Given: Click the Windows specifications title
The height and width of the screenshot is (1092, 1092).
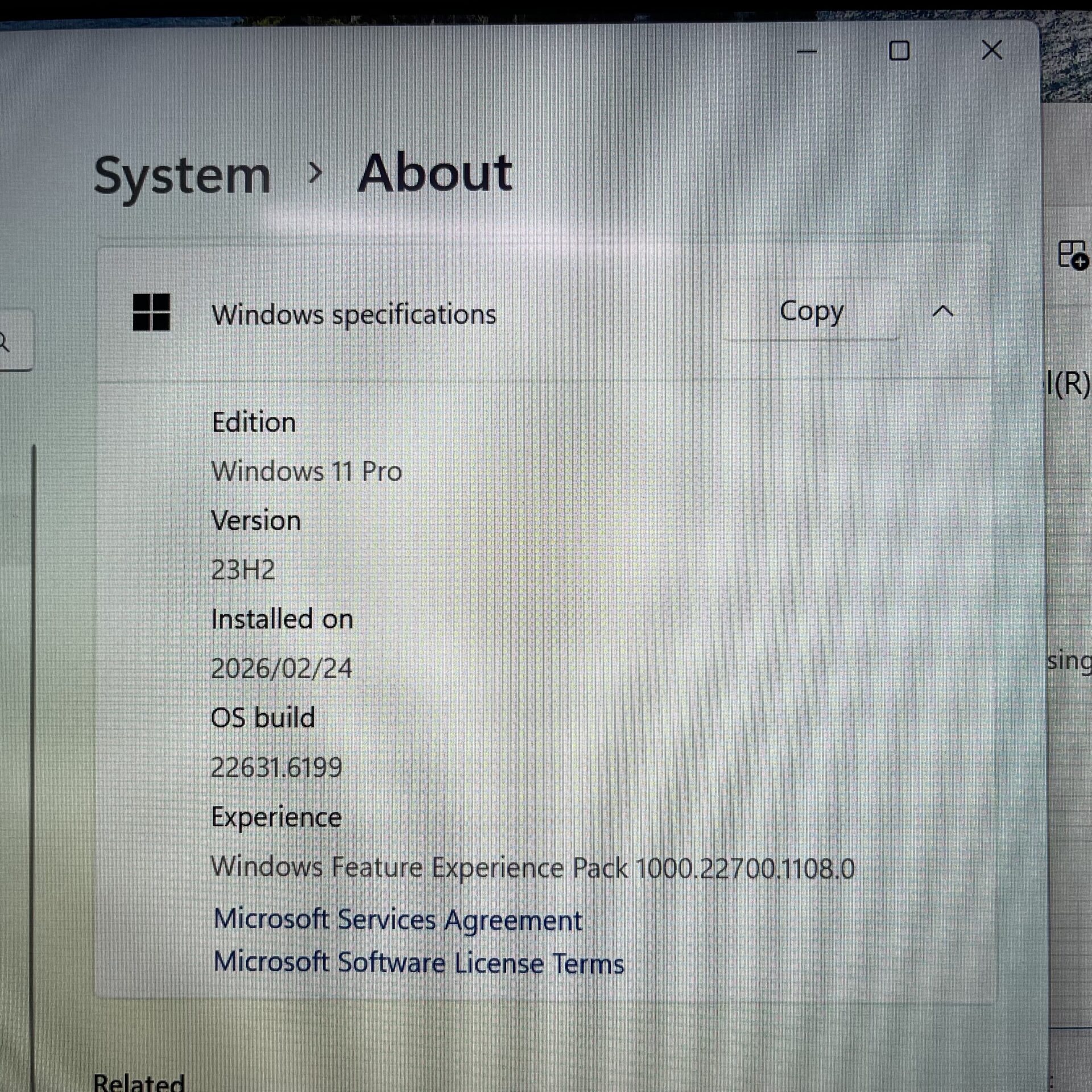Looking at the screenshot, I should point(354,315).
